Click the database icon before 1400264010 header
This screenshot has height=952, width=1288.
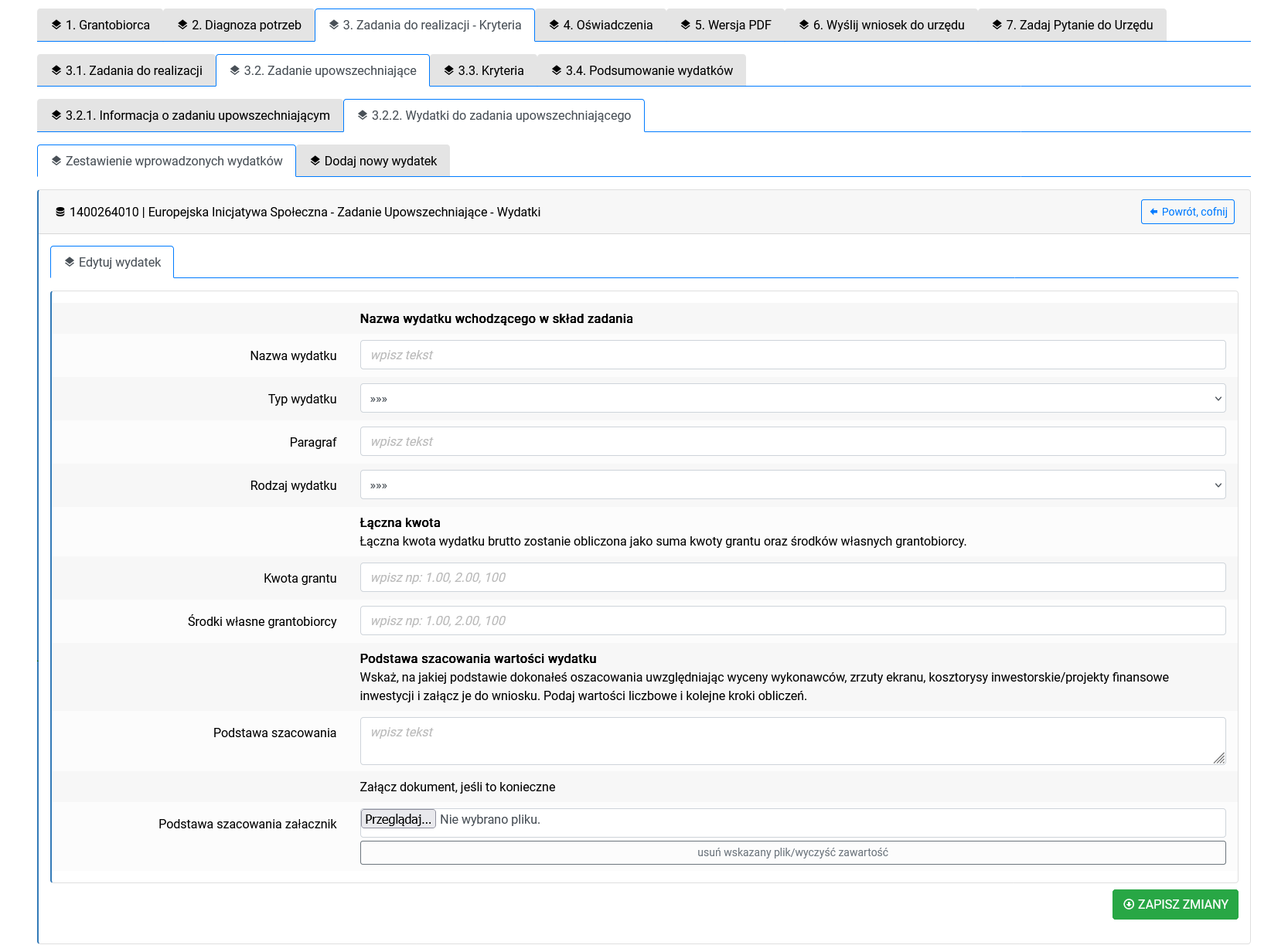click(x=60, y=212)
